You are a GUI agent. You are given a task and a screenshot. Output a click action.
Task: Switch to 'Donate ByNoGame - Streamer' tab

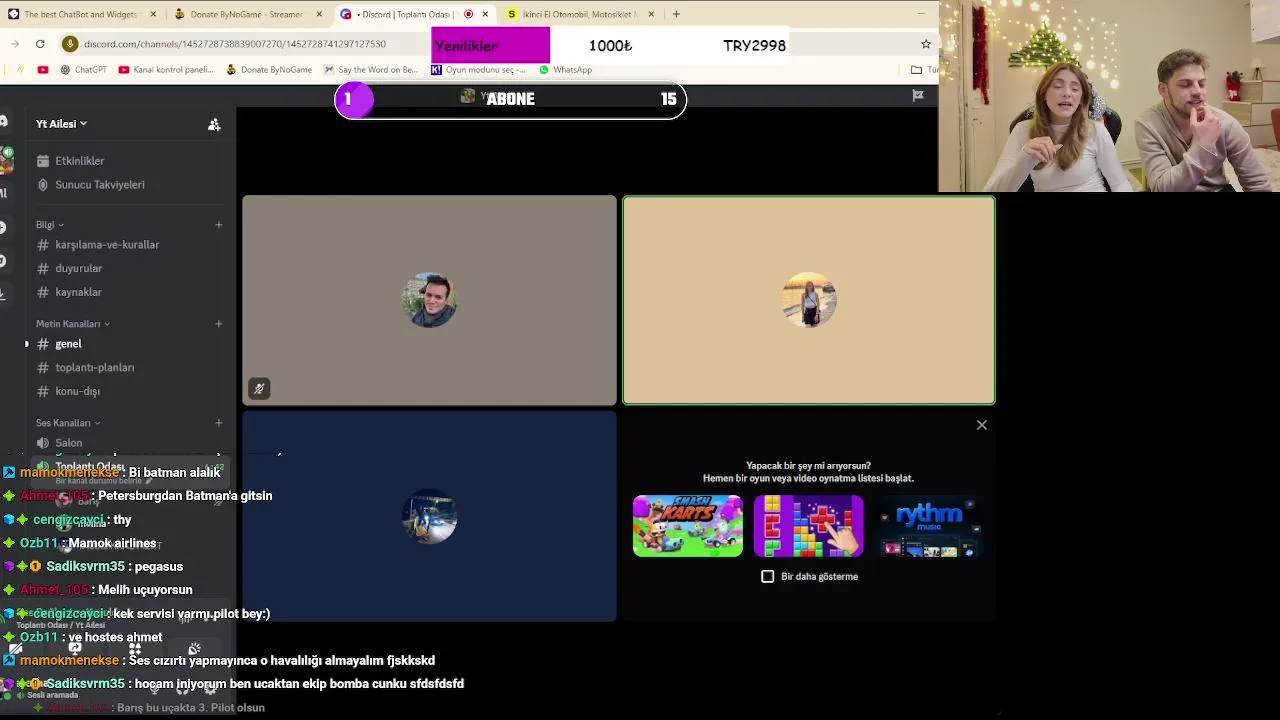pos(245,14)
